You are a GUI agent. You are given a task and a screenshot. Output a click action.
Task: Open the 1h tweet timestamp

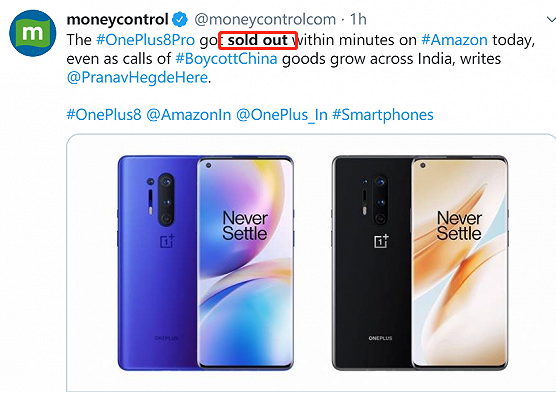(358, 19)
